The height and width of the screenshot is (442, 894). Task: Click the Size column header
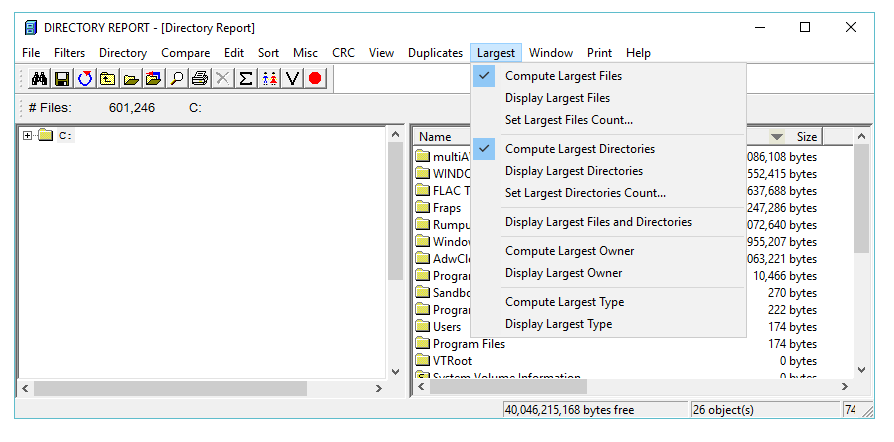coord(807,137)
